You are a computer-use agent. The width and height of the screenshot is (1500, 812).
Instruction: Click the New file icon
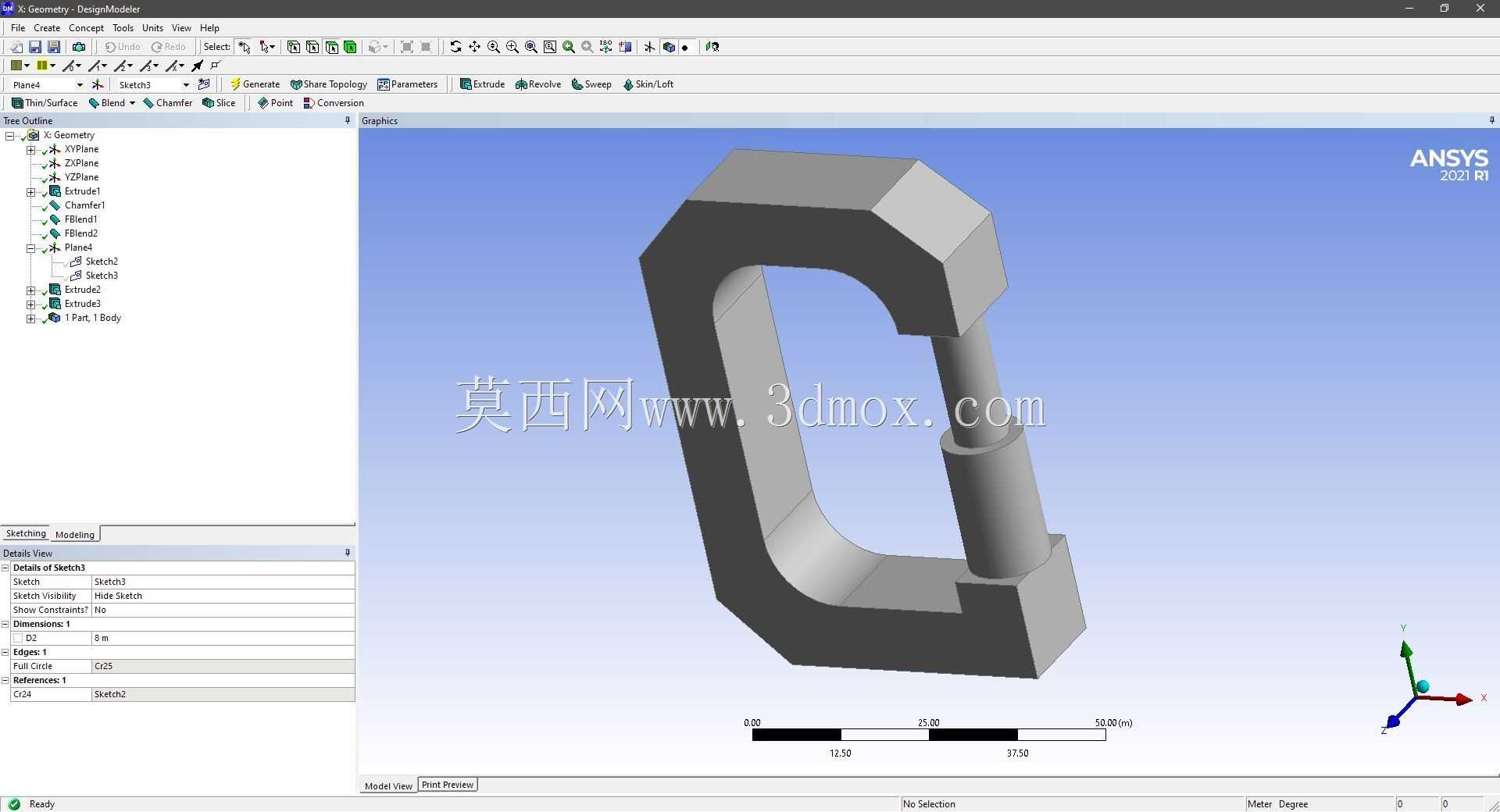16,47
